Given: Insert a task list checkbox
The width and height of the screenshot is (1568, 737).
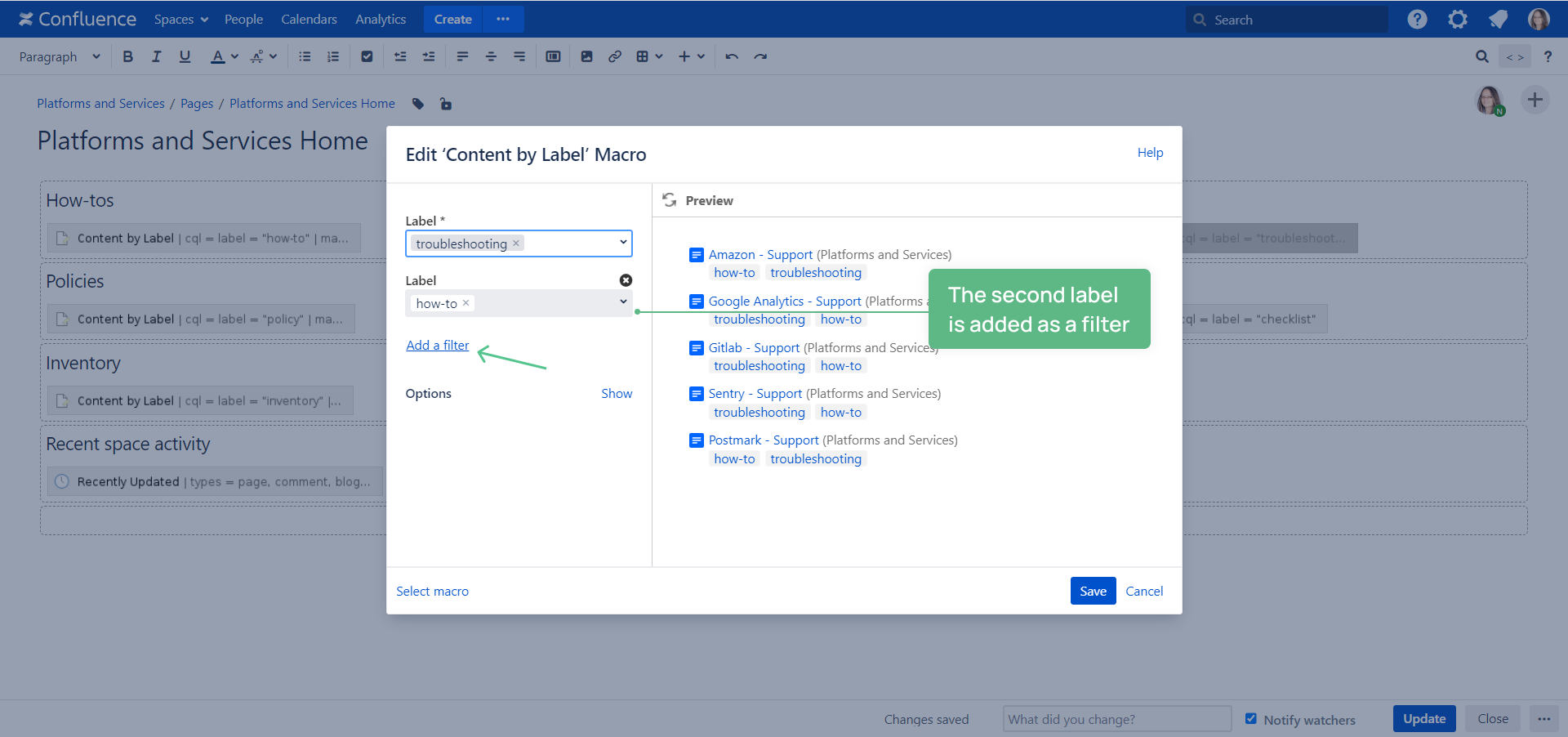Looking at the screenshot, I should tap(367, 56).
